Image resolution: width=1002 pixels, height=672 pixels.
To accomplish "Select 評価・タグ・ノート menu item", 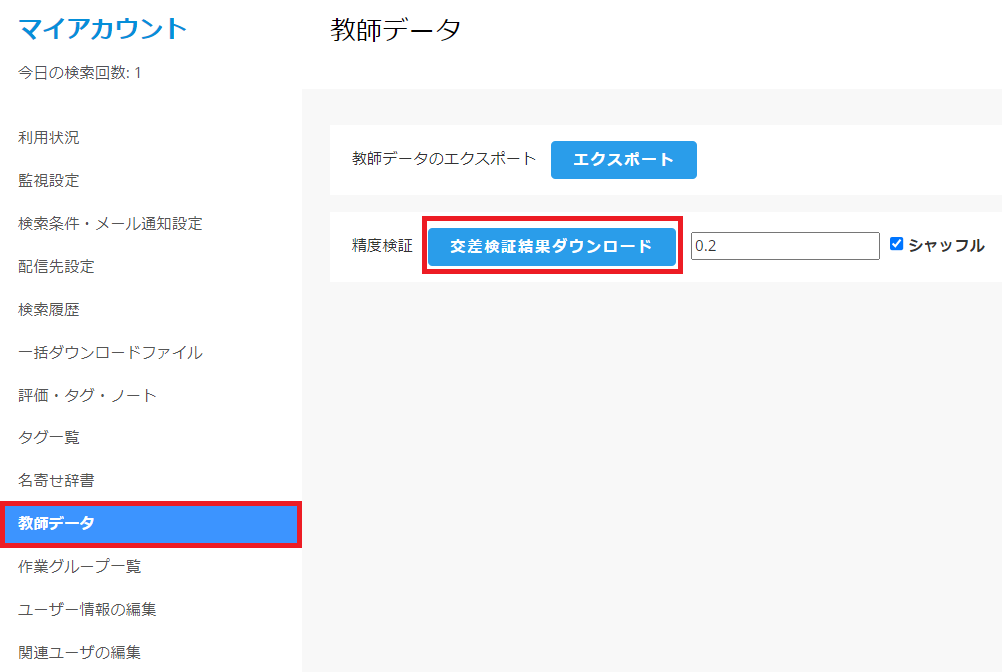I will click(87, 396).
